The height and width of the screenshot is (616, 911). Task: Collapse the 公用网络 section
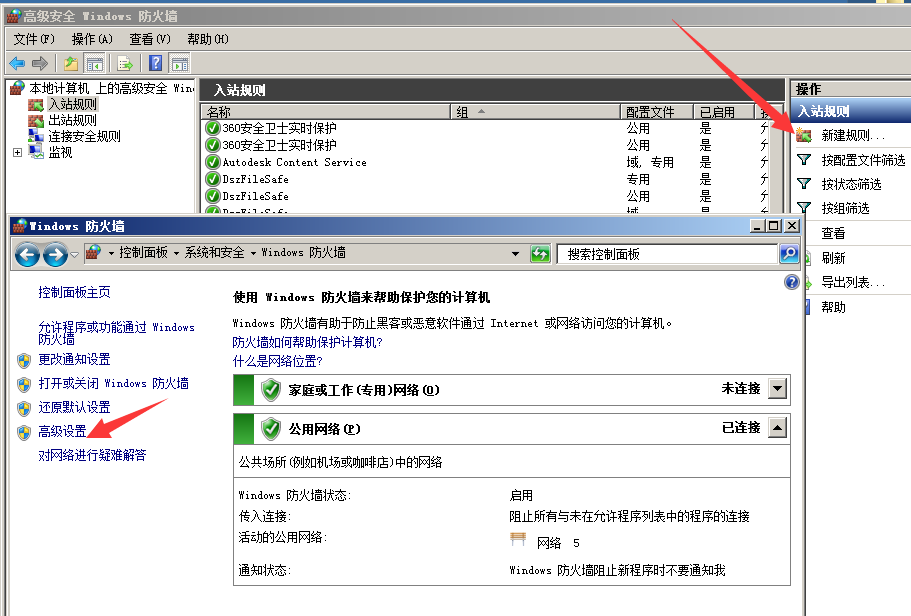coord(778,429)
